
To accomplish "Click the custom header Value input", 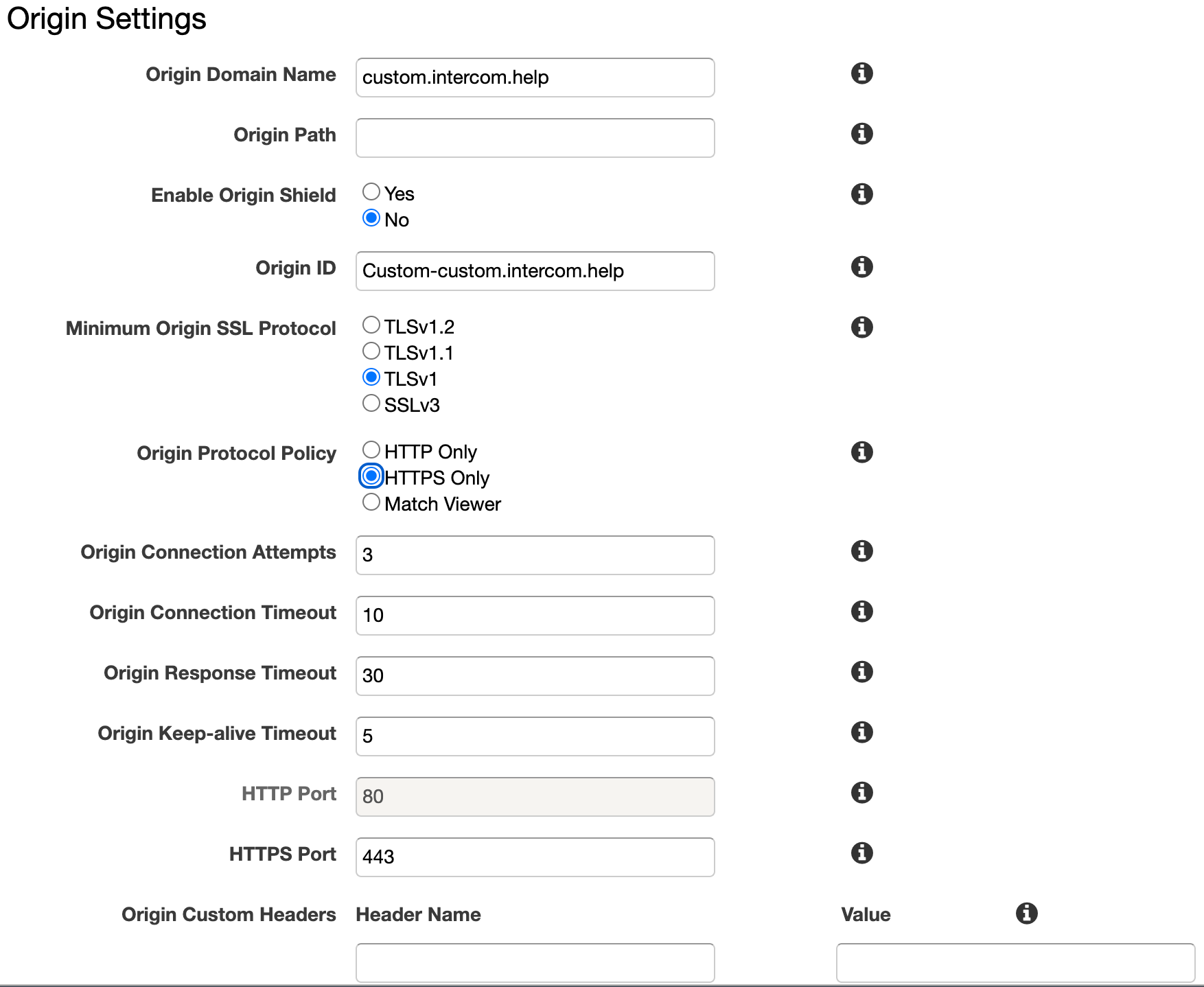I will coord(1015,963).
